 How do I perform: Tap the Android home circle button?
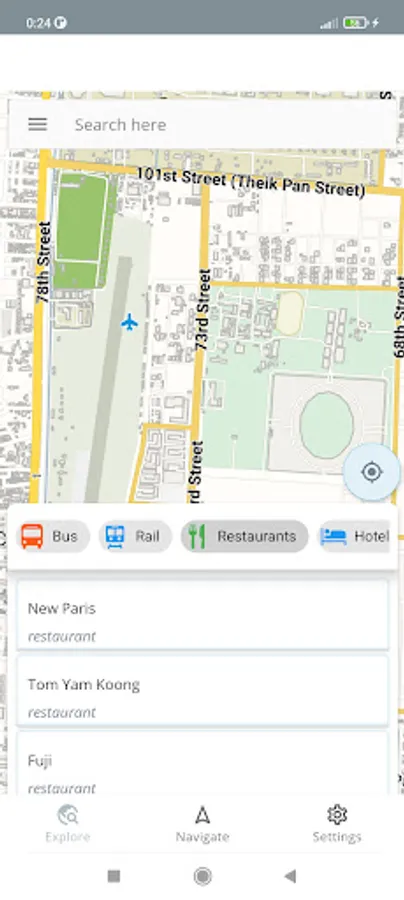coord(202,876)
